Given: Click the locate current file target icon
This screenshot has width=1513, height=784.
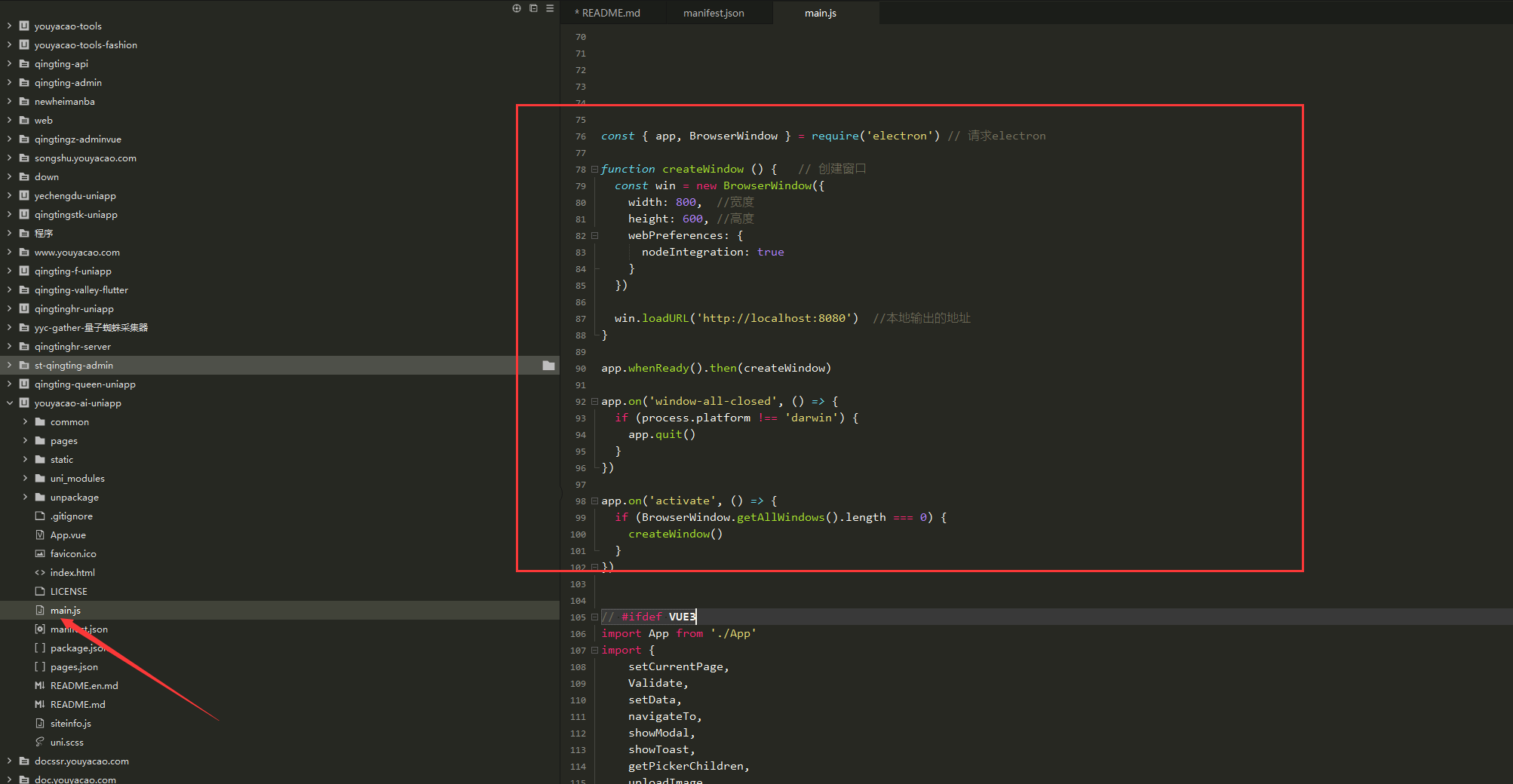Looking at the screenshot, I should tap(517, 8).
